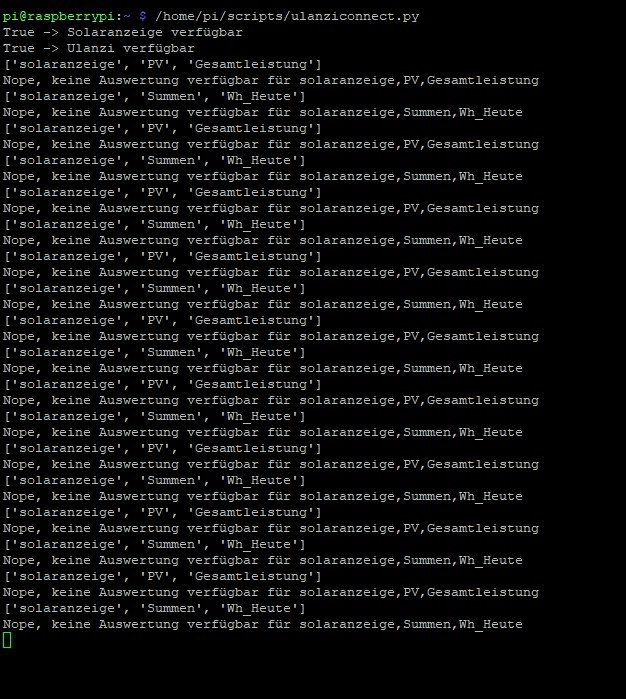The image size is (626, 699).
Task: Click the word 'True' on the second line
Action: [x=19, y=33]
